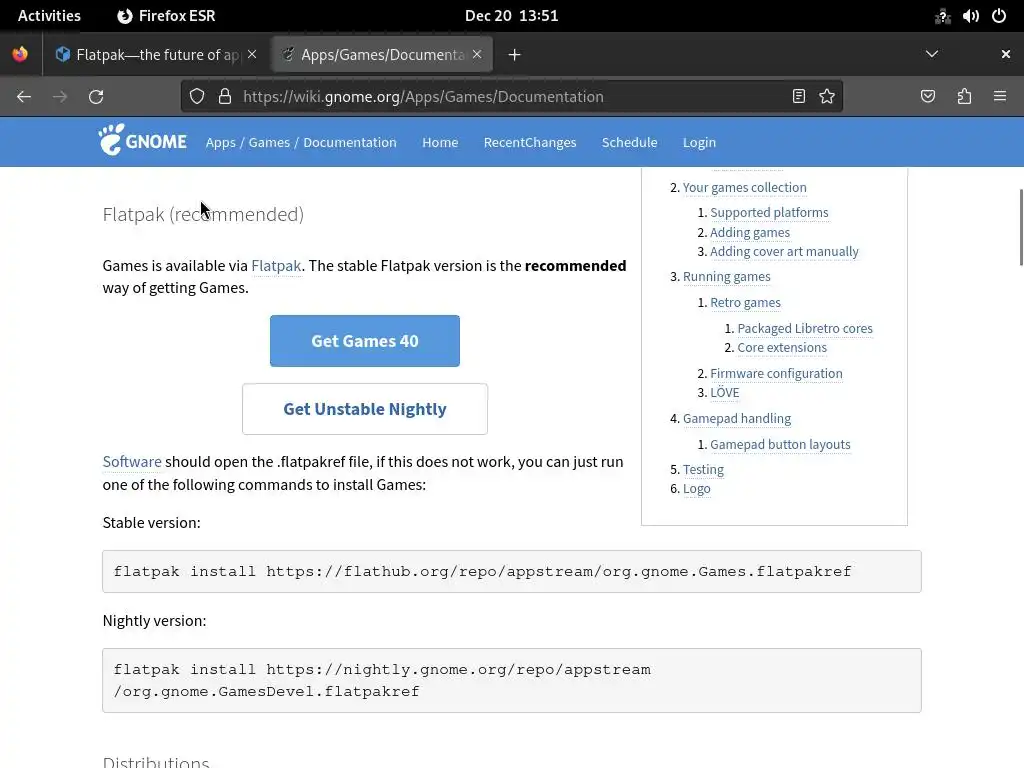Toggle reader view icon in address bar
The height and width of the screenshot is (768, 1024).
coord(799,97)
